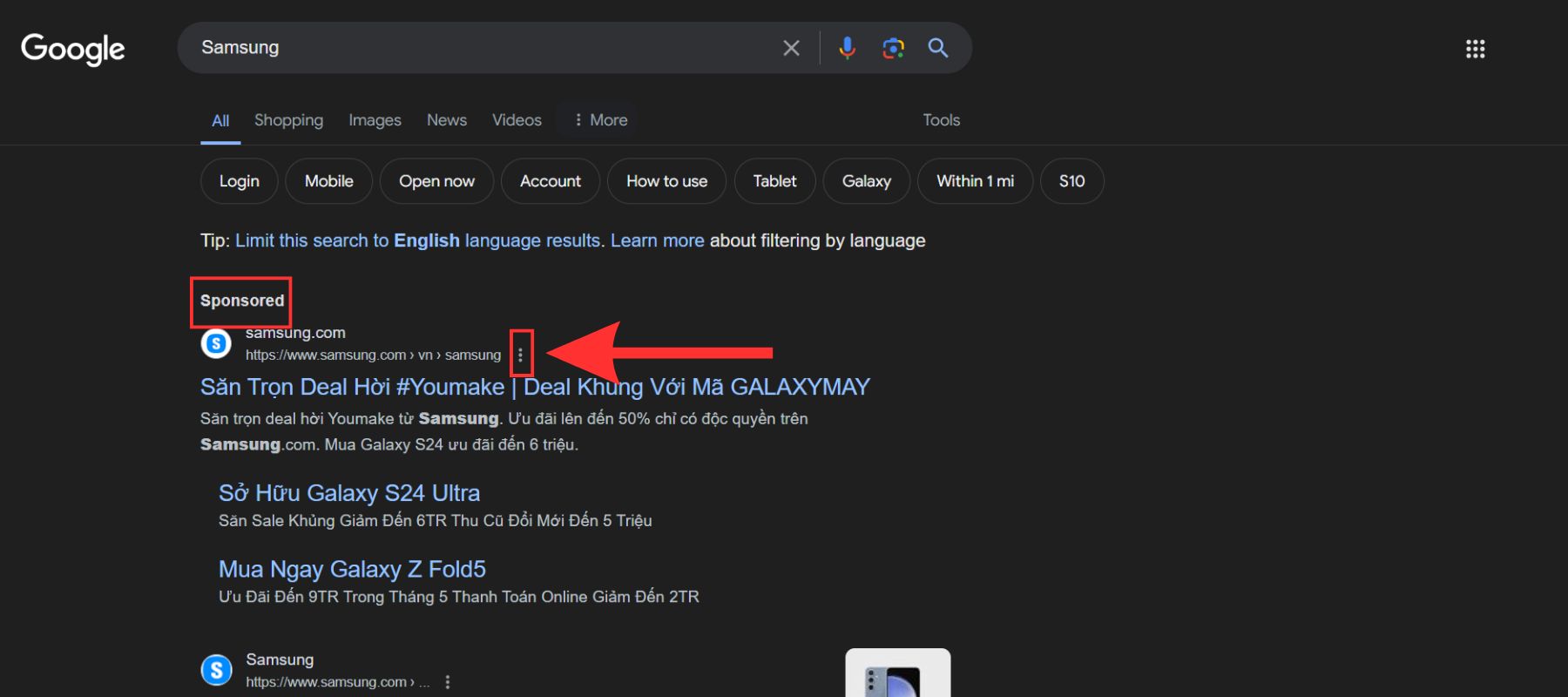The height and width of the screenshot is (697, 1568).
Task: Apply the Mobile filter chip
Action: point(329,181)
